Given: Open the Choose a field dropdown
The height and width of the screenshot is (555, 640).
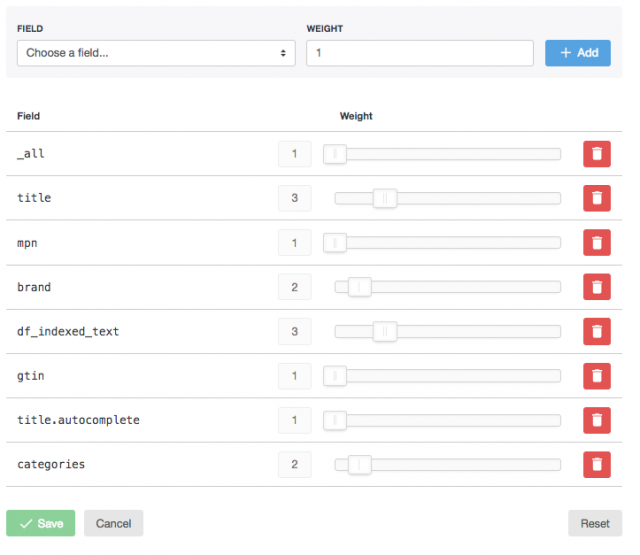Looking at the screenshot, I should click(156, 53).
